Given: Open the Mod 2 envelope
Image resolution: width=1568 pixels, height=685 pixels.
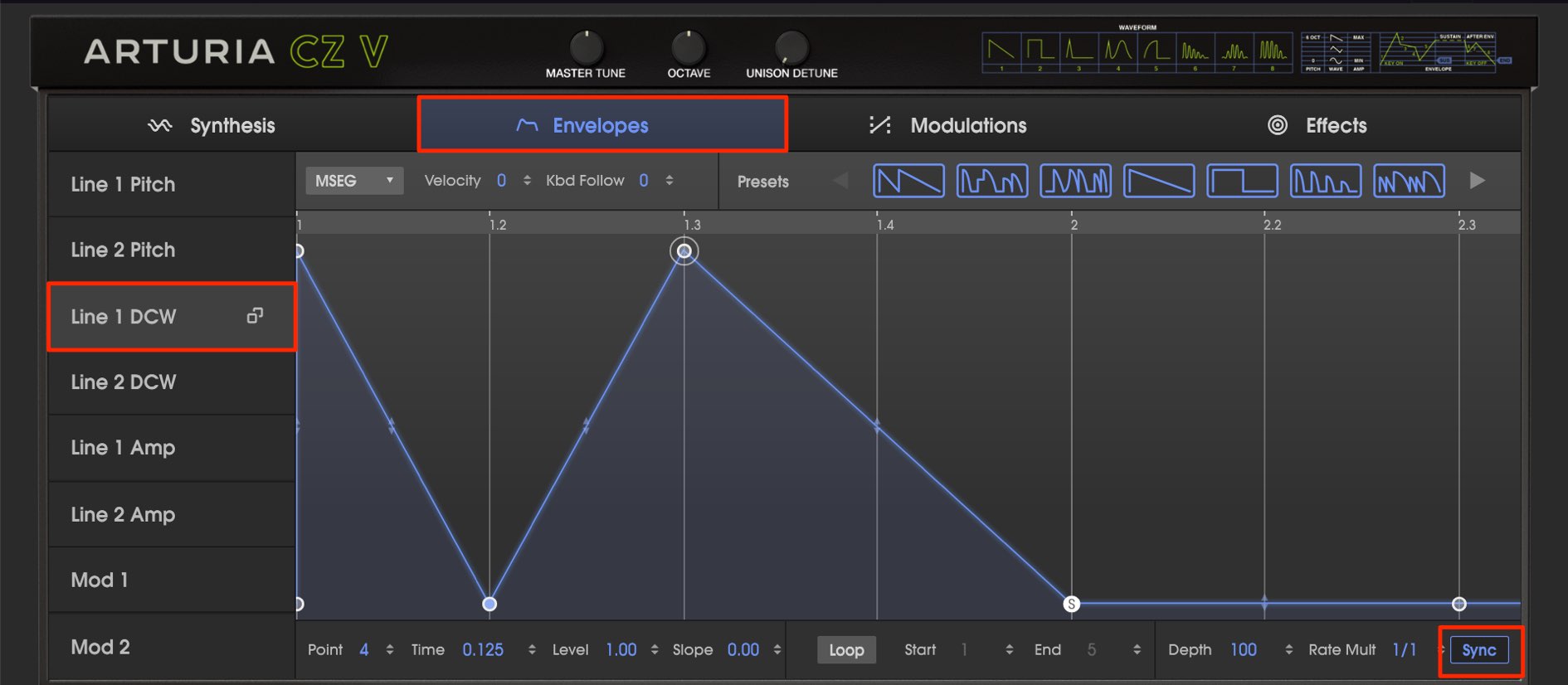Looking at the screenshot, I should tap(172, 647).
